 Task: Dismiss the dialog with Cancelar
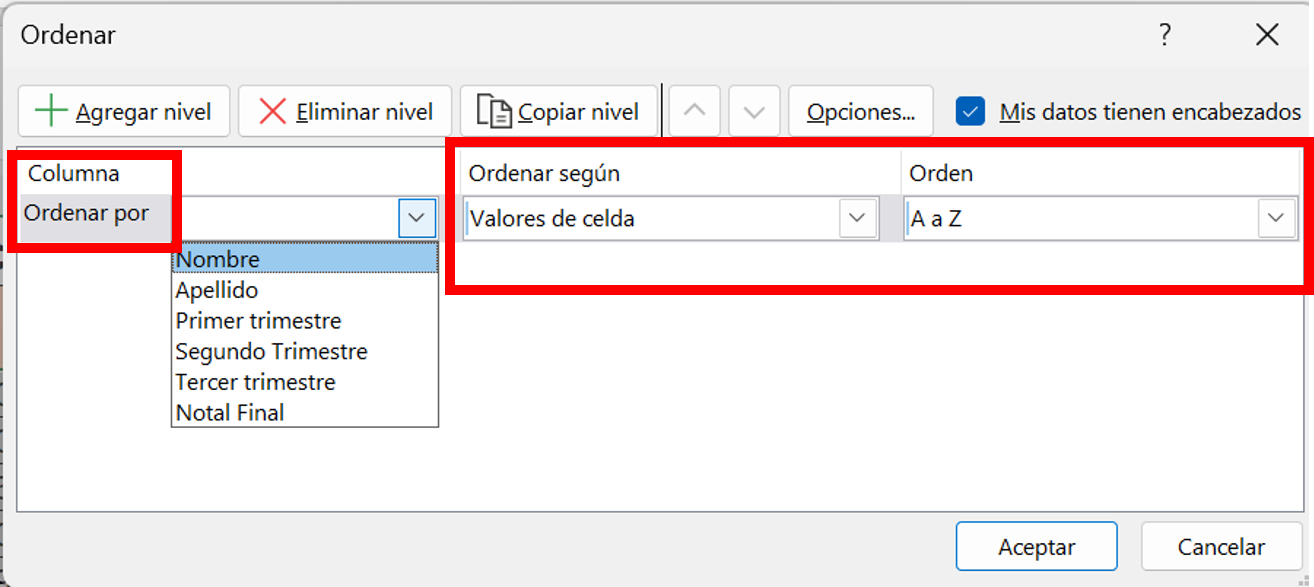tap(1220, 547)
